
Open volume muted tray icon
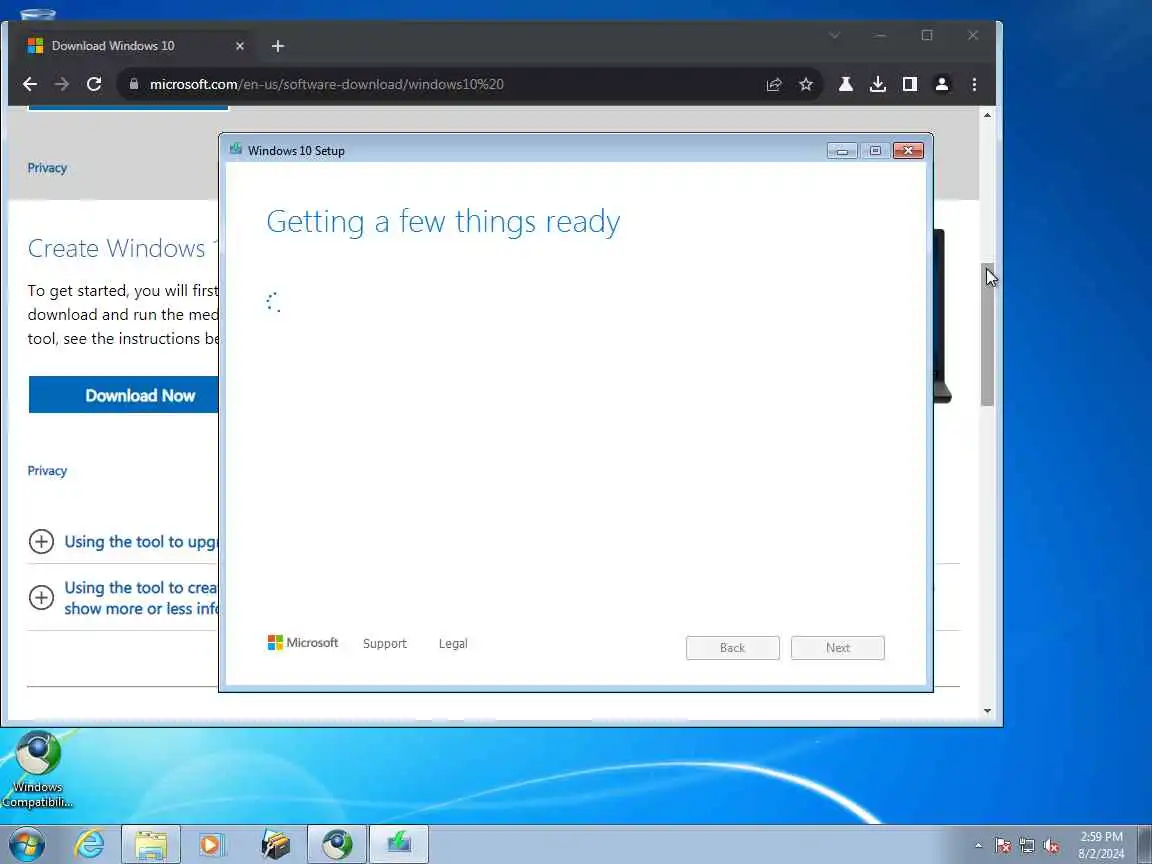tap(1051, 846)
